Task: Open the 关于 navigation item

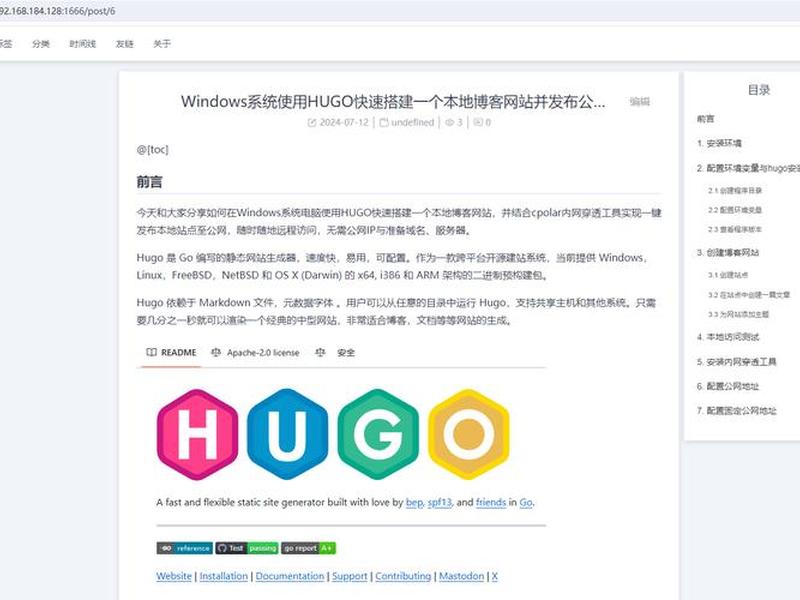Action: point(162,44)
